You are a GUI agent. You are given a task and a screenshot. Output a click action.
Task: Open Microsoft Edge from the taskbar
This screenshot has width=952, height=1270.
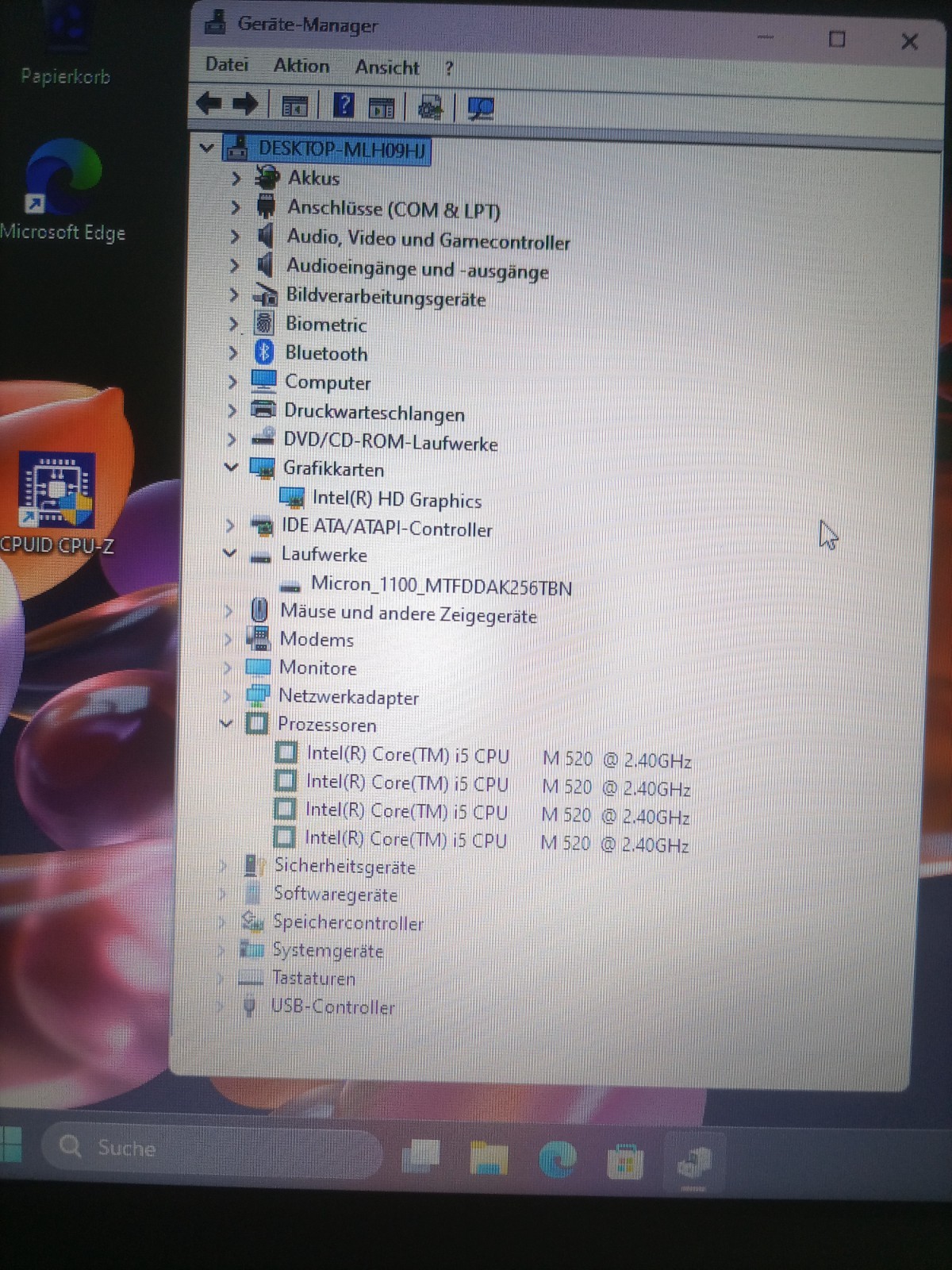click(x=558, y=1160)
